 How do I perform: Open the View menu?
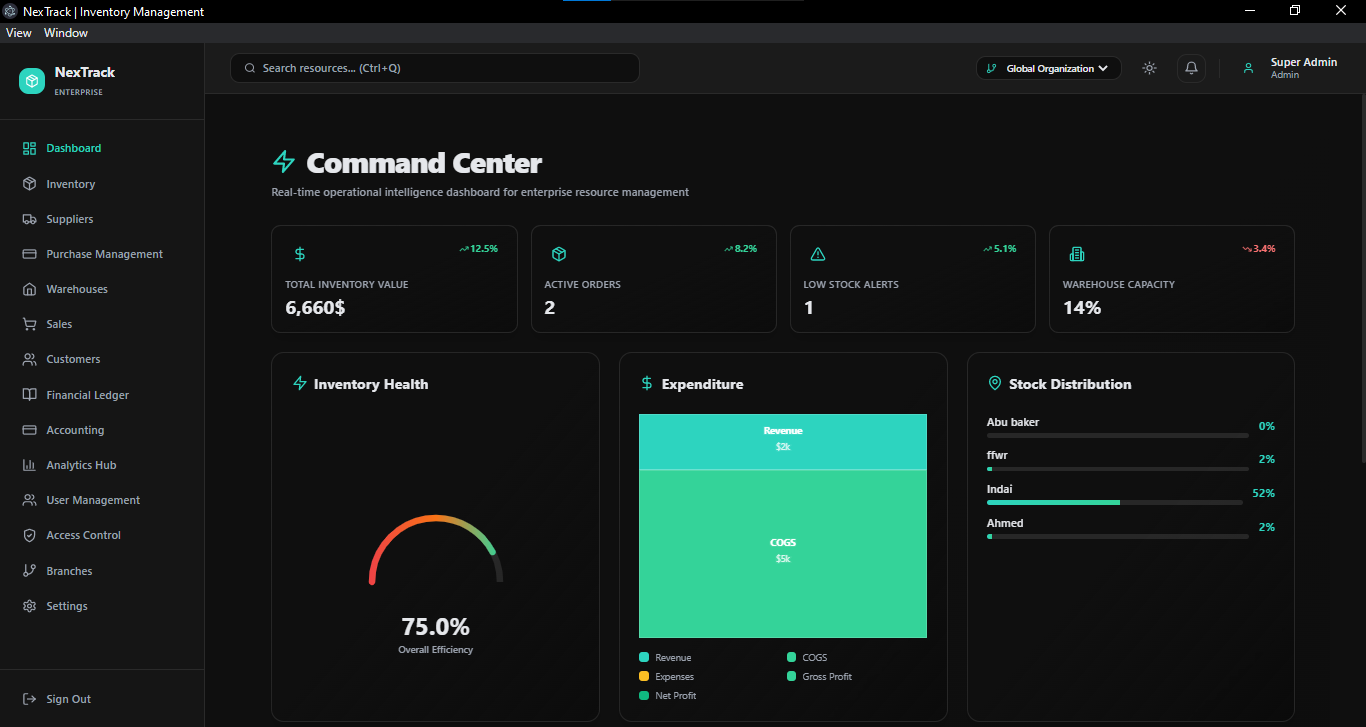19,33
